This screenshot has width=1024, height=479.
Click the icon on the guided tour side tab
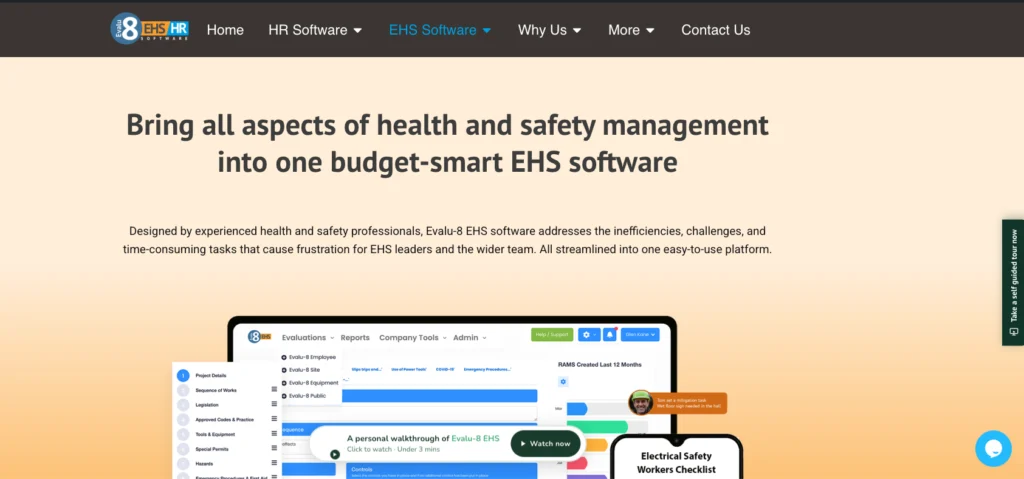point(1014,332)
